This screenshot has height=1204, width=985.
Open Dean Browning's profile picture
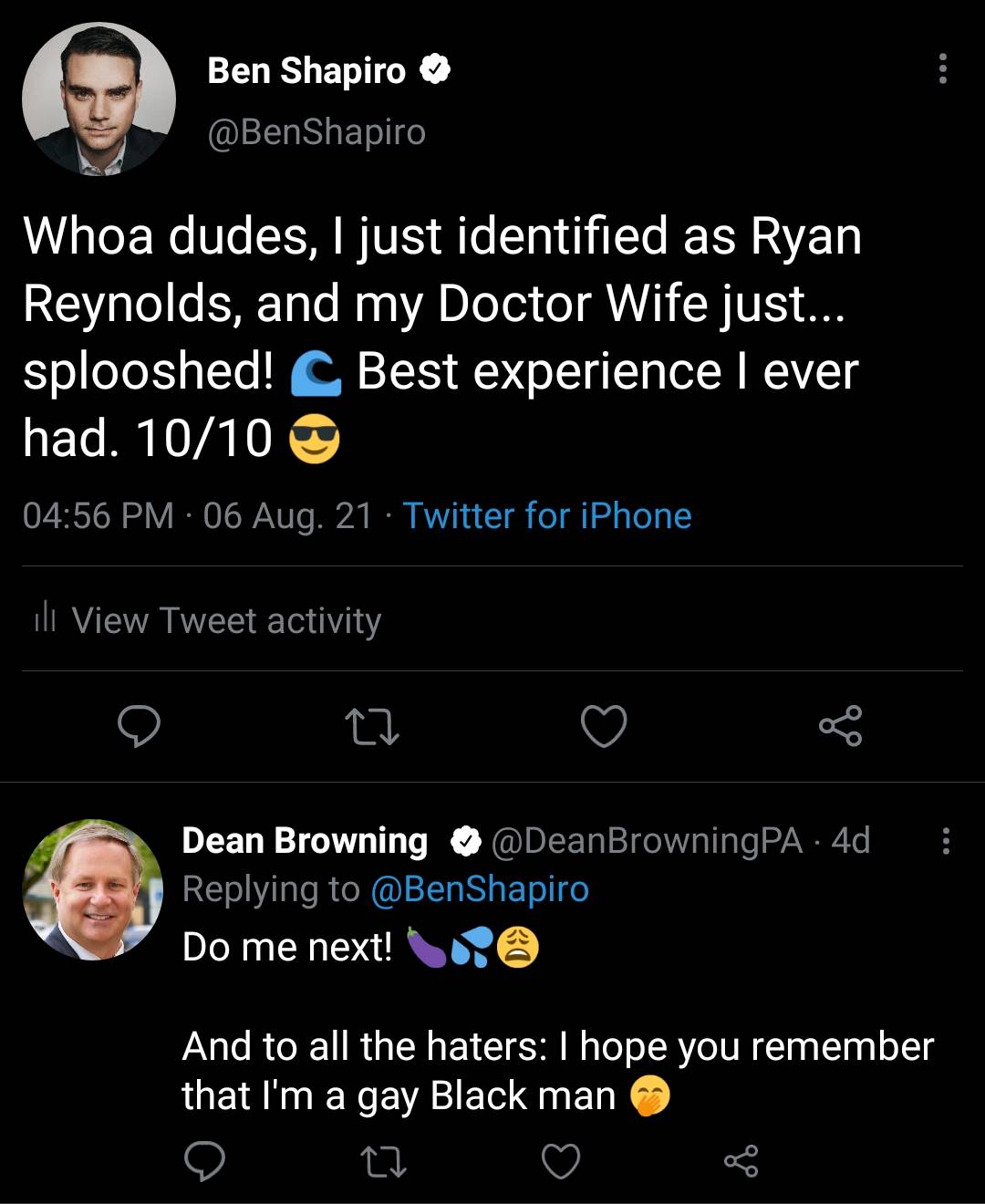coord(92,889)
